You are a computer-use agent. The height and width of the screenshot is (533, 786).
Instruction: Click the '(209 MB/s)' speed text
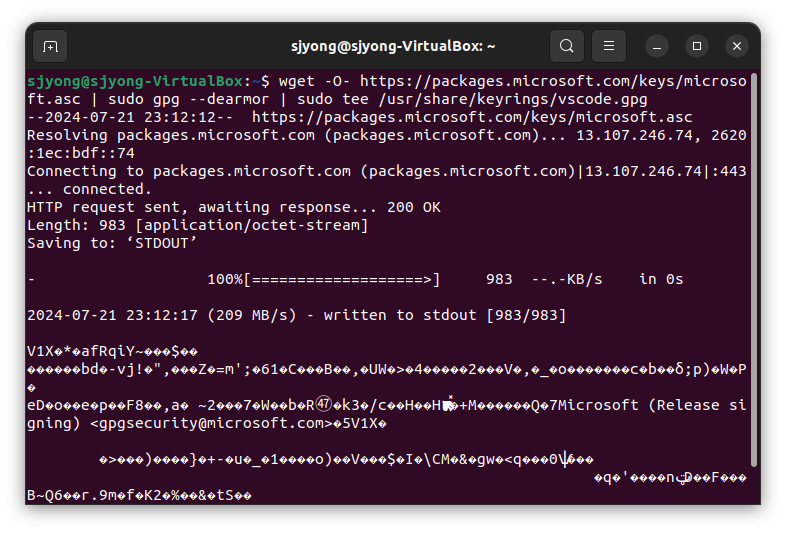pyautogui.click(x=252, y=316)
